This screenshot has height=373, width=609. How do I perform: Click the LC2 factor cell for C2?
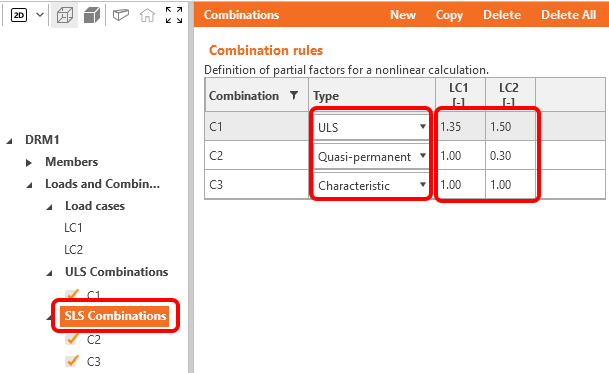[510, 156]
